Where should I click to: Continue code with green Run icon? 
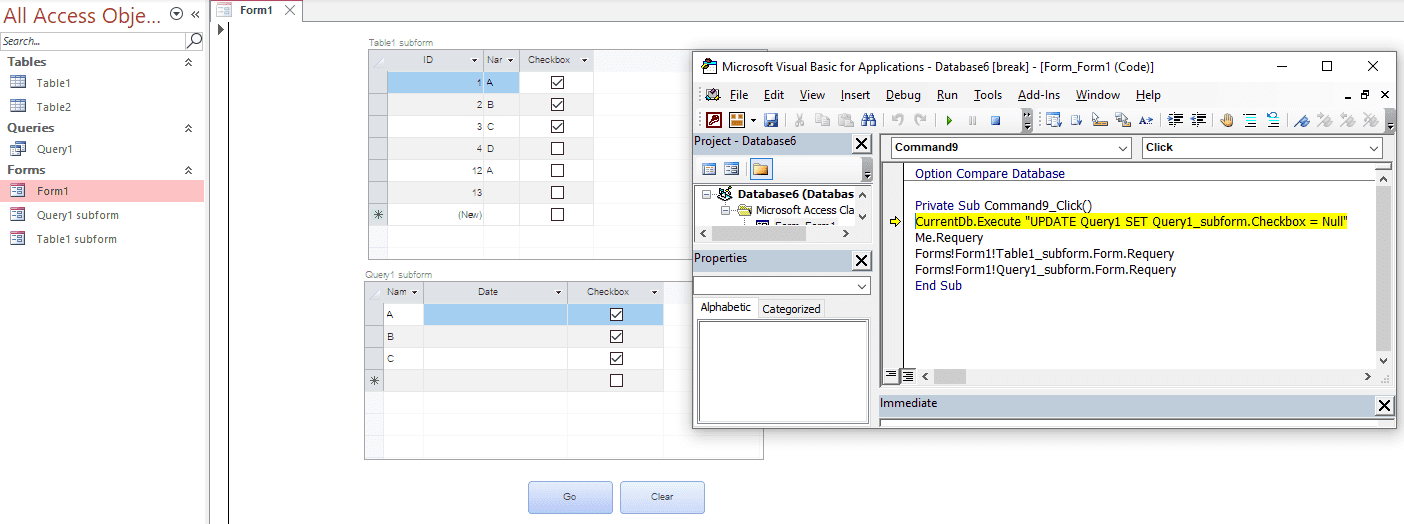949,120
